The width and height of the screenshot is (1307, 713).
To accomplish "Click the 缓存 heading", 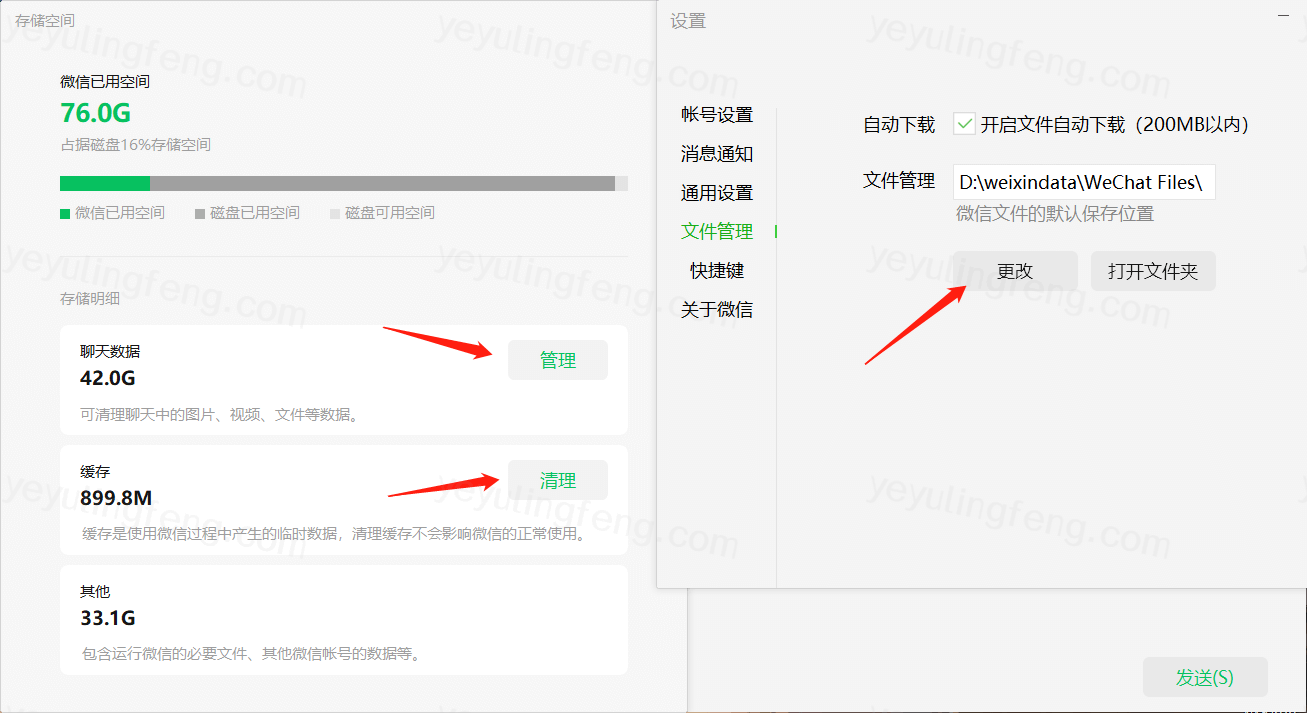I will [95, 472].
